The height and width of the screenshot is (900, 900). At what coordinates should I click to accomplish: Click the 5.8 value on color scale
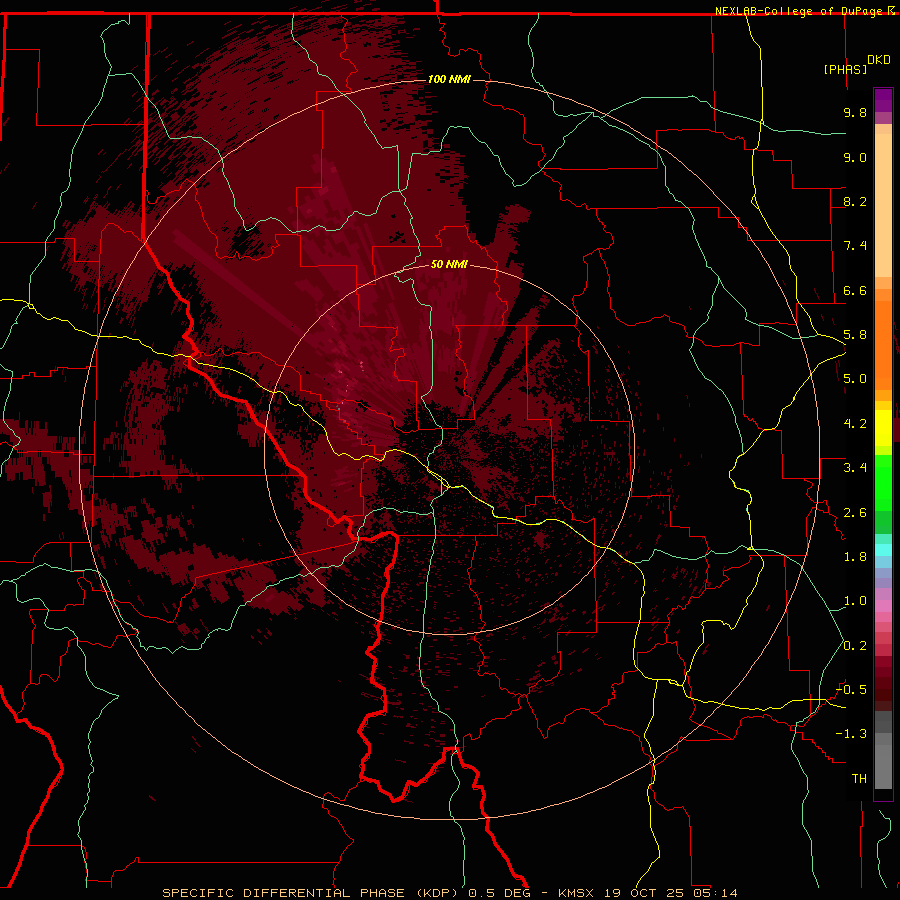pos(855,335)
